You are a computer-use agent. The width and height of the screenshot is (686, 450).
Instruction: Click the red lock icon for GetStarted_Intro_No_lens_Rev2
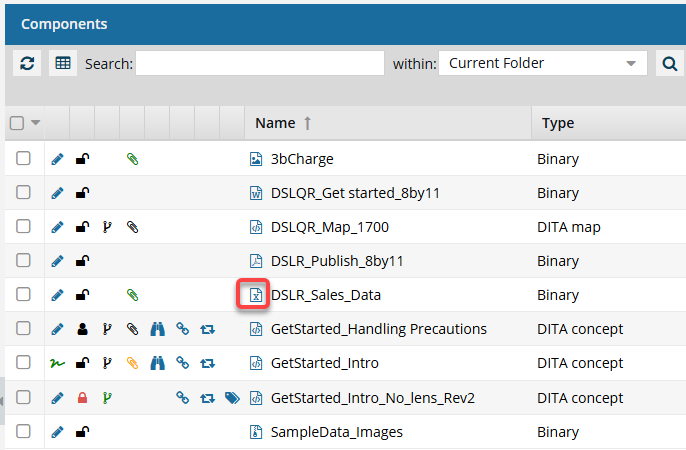83,397
